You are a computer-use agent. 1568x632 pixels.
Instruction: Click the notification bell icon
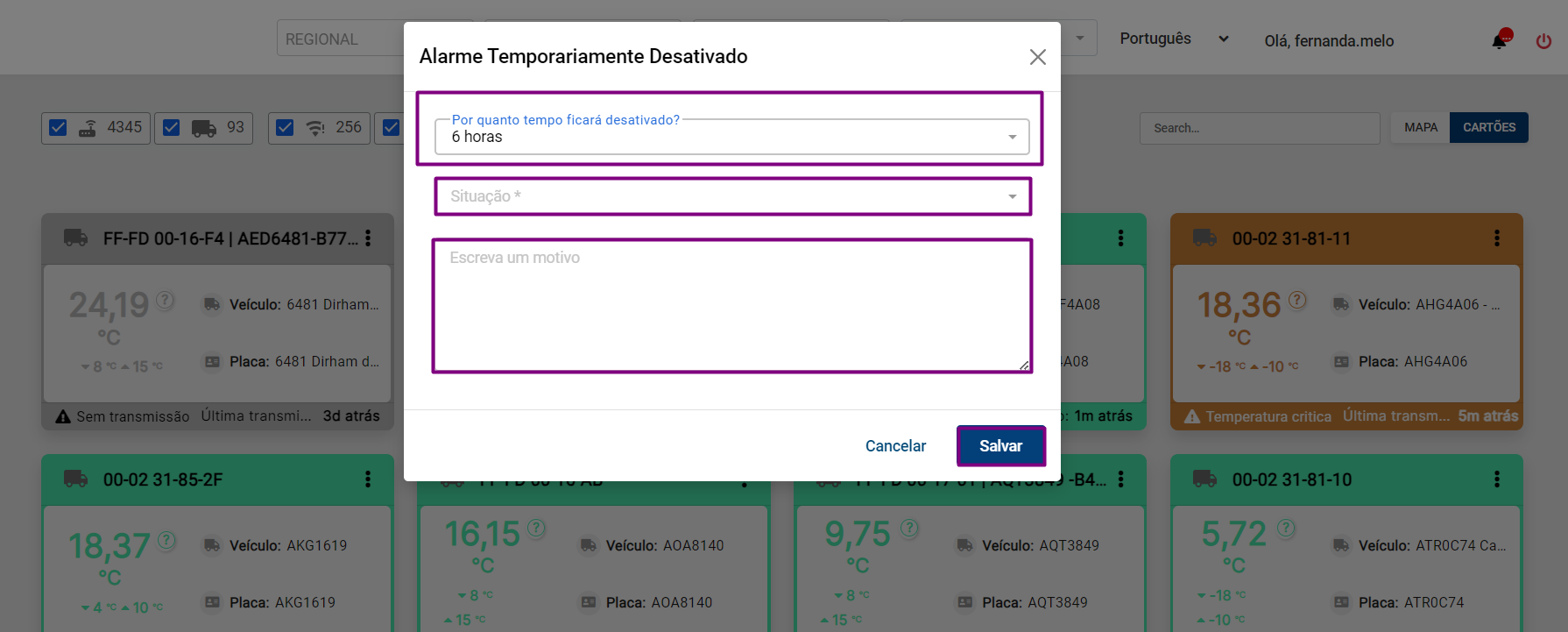click(1501, 40)
